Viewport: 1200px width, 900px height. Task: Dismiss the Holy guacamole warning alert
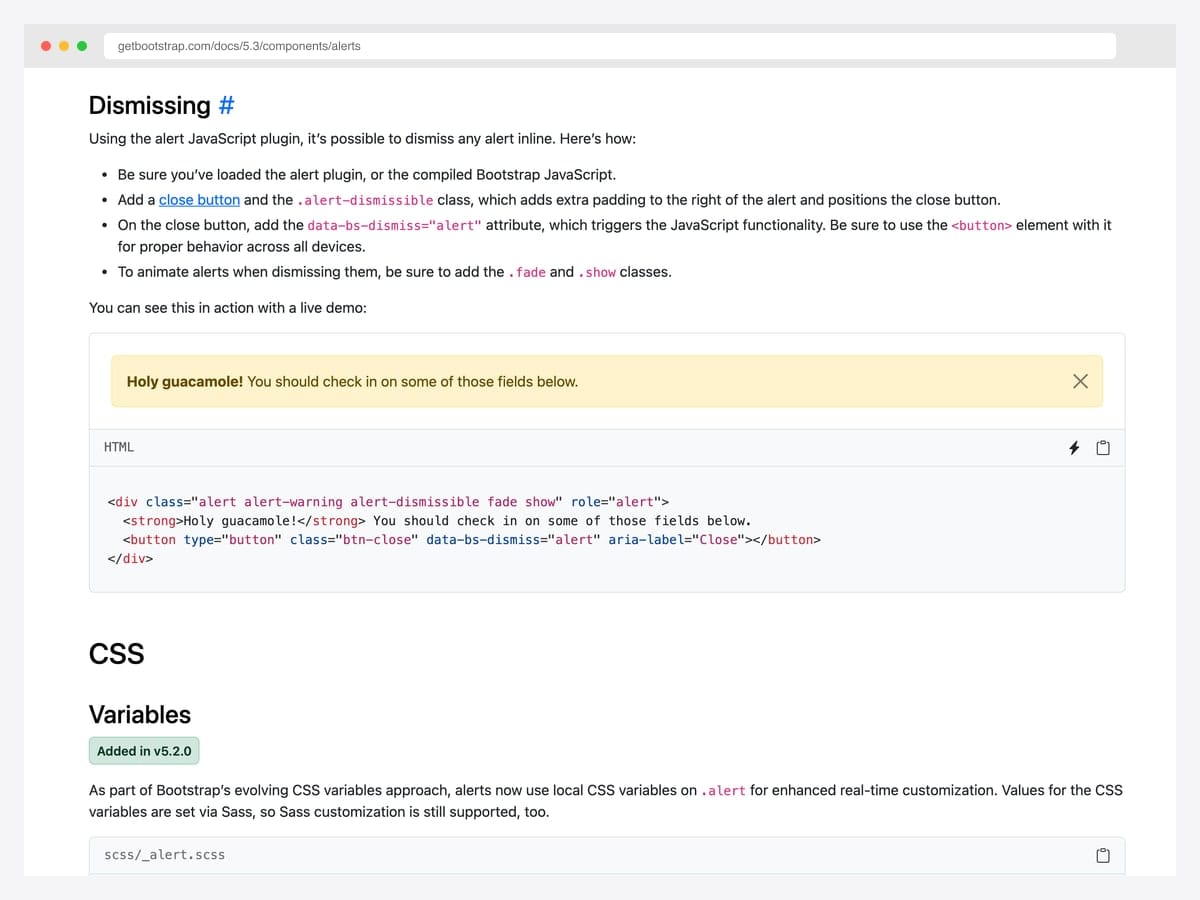[1080, 381]
